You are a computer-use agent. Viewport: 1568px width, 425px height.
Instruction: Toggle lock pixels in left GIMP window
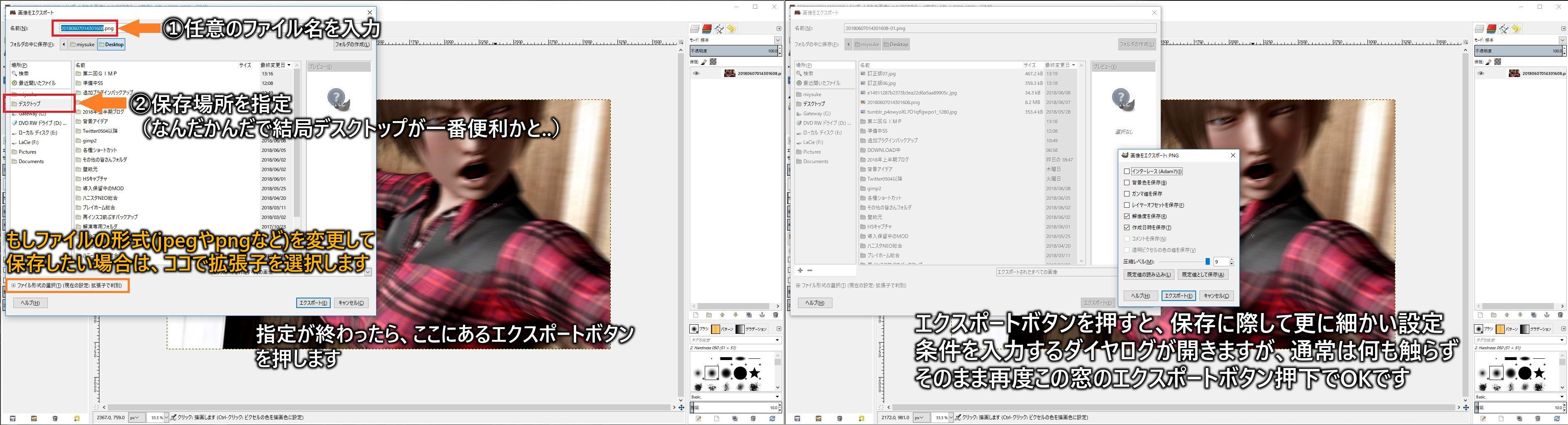704,62
